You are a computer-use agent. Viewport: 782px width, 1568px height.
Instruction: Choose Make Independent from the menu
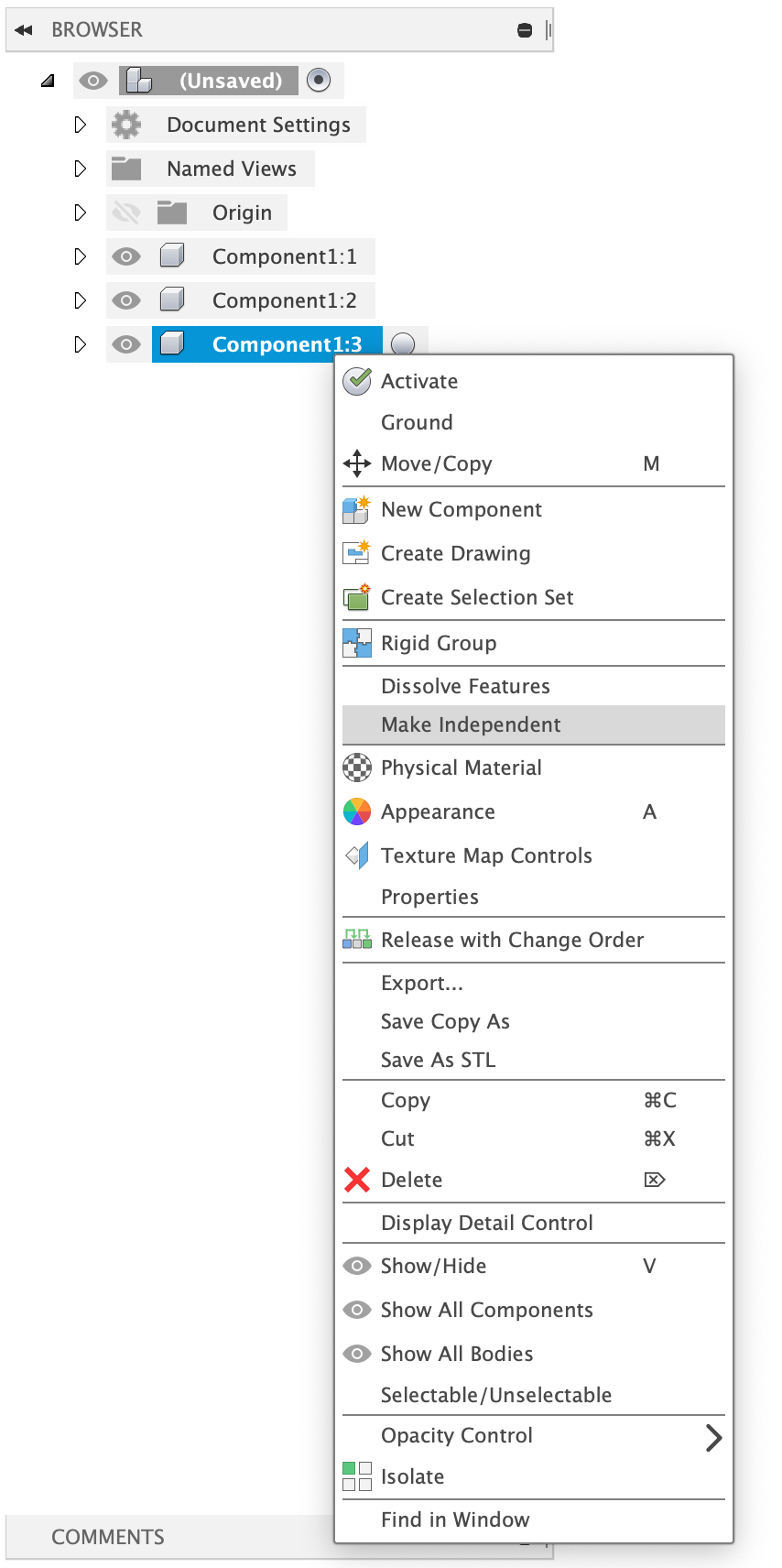pyautogui.click(x=472, y=724)
